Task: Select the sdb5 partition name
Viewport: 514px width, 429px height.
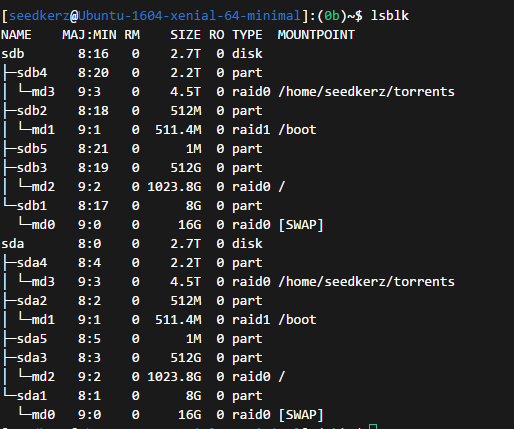Action: coord(32,149)
